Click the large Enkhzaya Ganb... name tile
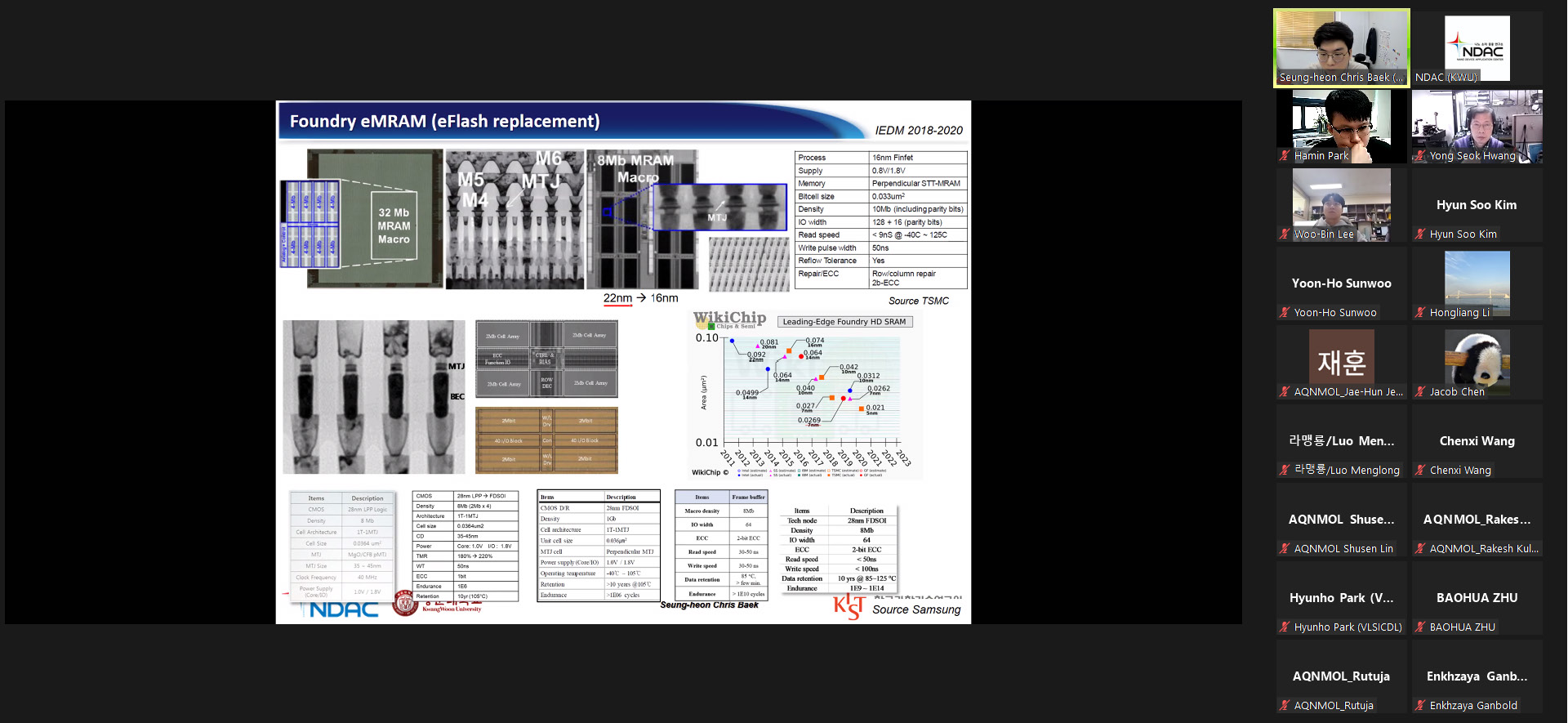 pos(1477,676)
